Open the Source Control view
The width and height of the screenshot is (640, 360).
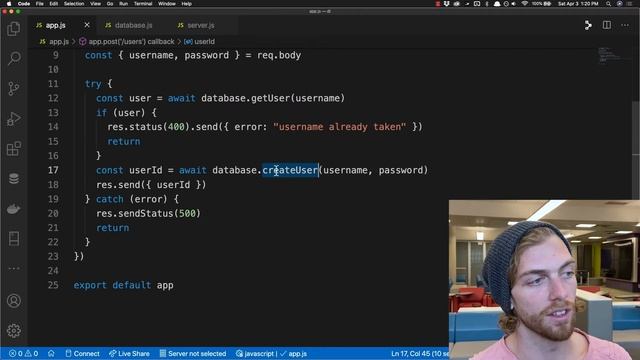click(x=13, y=88)
